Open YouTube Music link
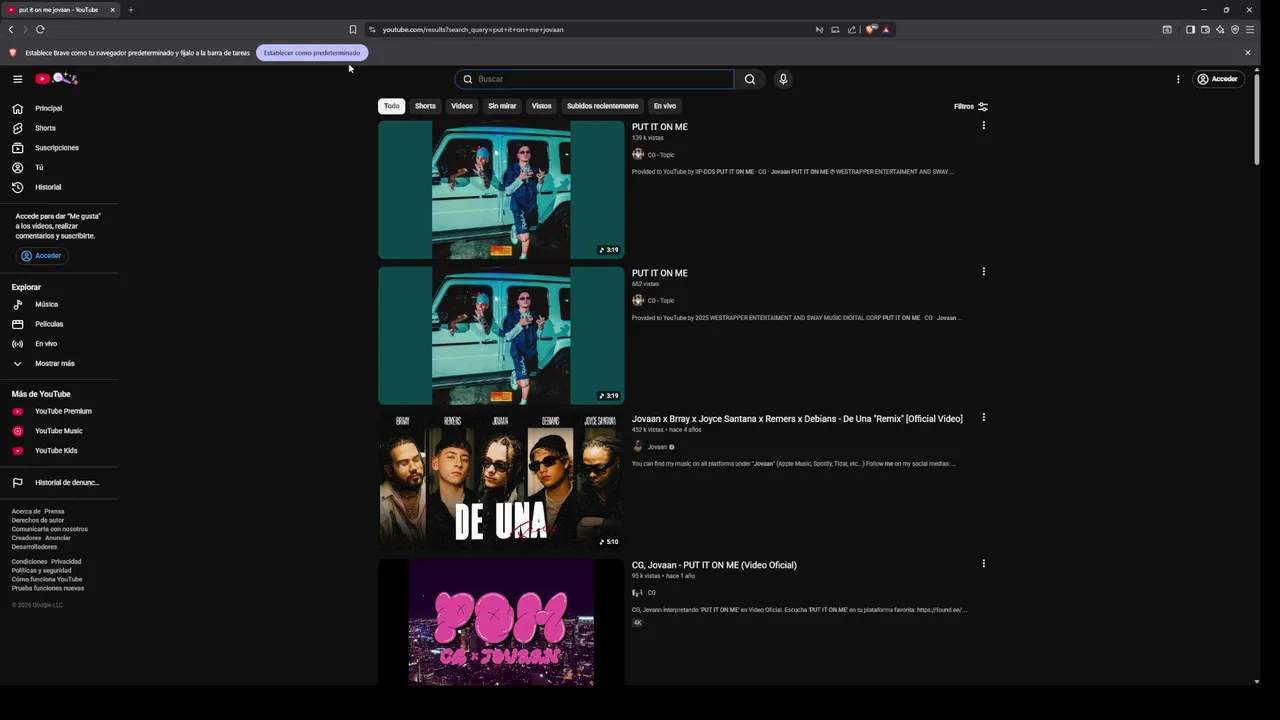Viewport: 1280px width, 720px height. coord(60,431)
